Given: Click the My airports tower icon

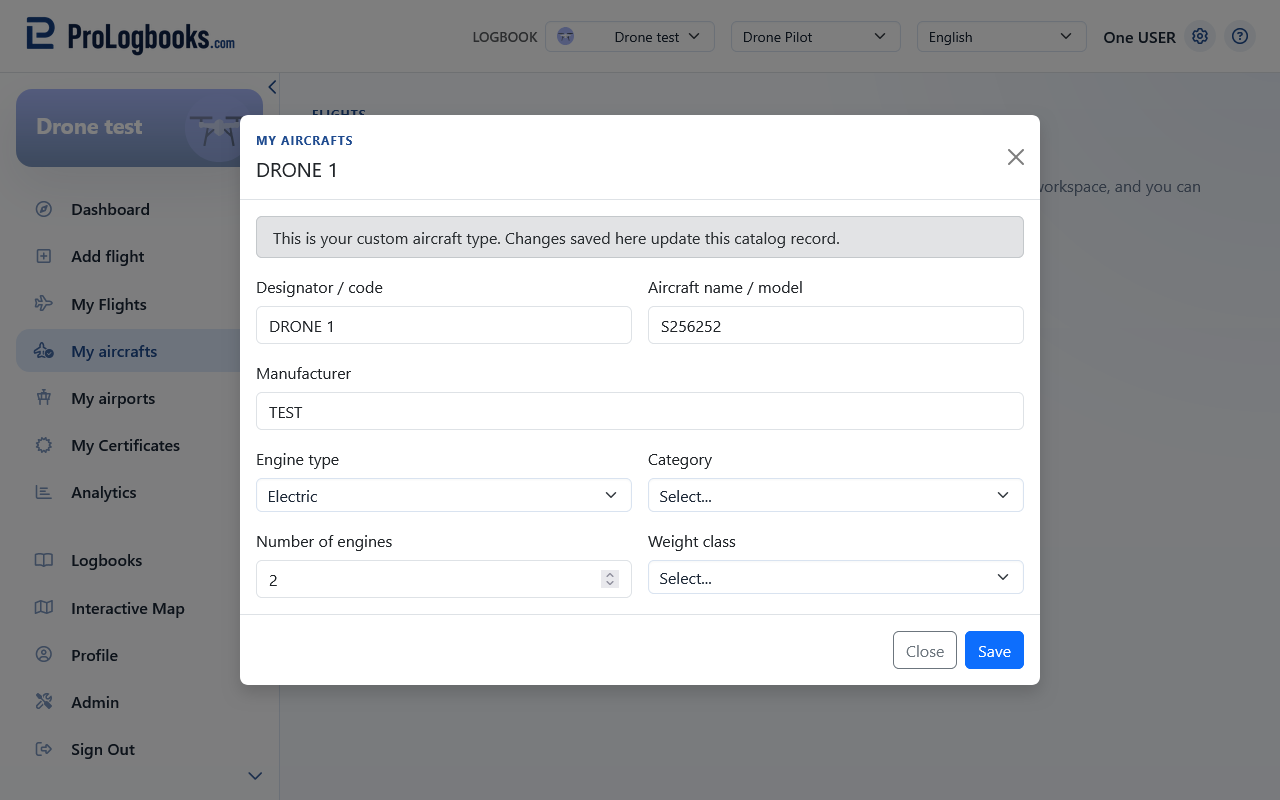Looking at the screenshot, I should (x=44, y=398).
